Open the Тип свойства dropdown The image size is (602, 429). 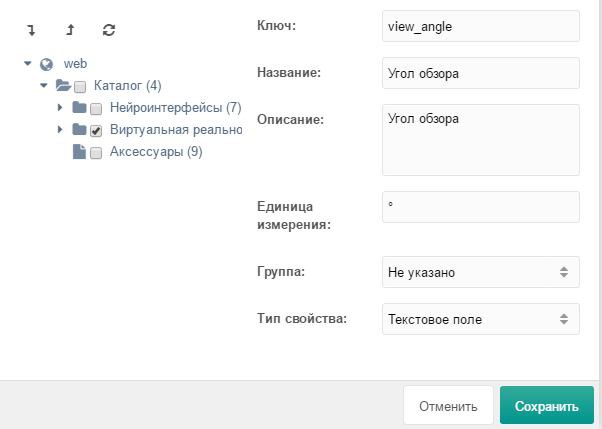pos(480,319)
